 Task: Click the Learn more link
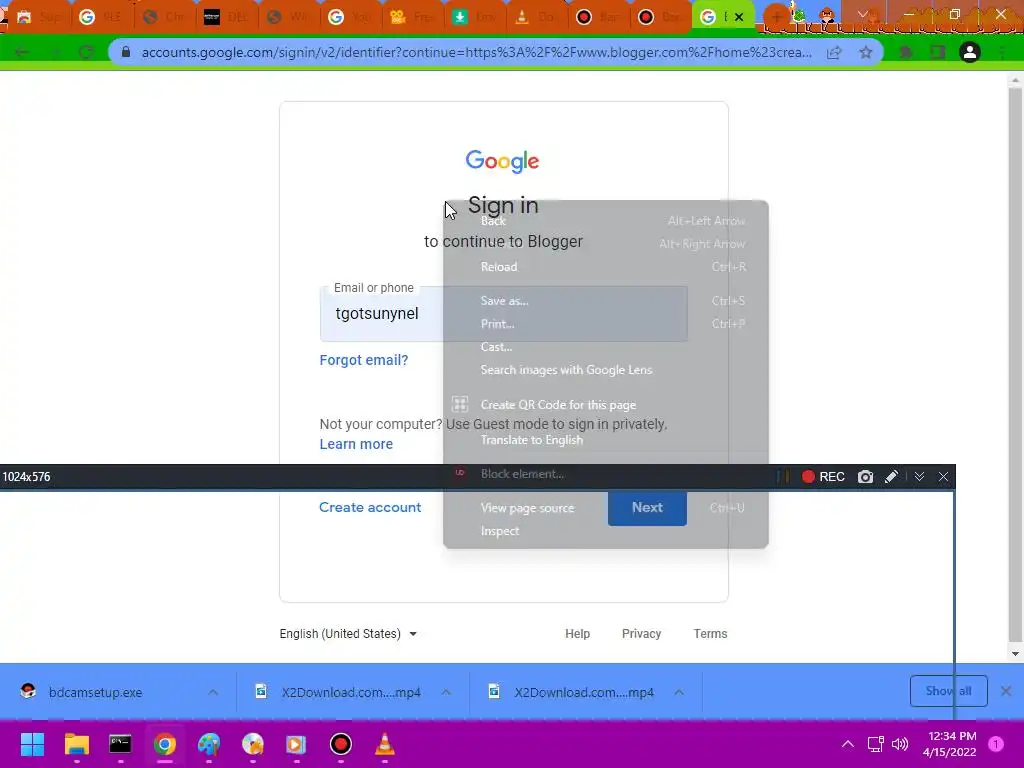pyautogui.click(x=356, y=444)
